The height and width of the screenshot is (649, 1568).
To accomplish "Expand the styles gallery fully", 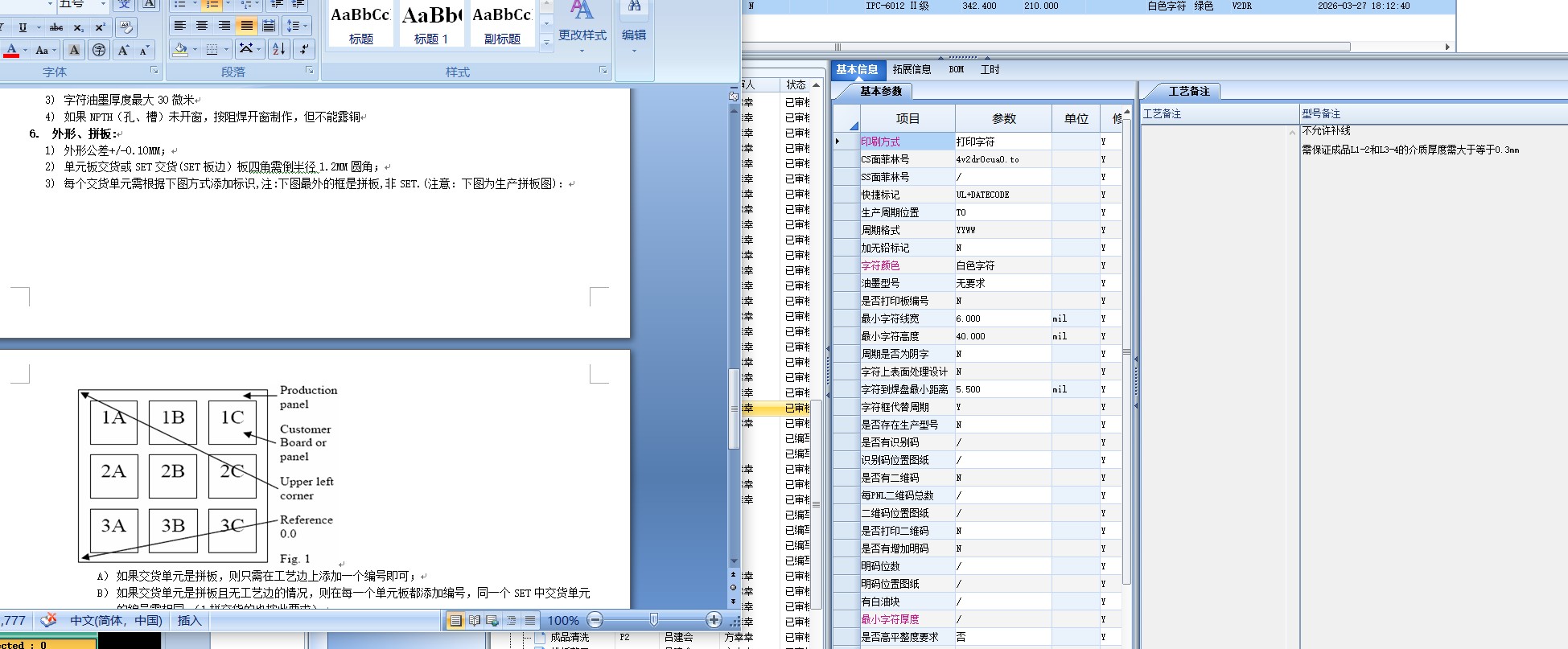I will click(546, 42).
